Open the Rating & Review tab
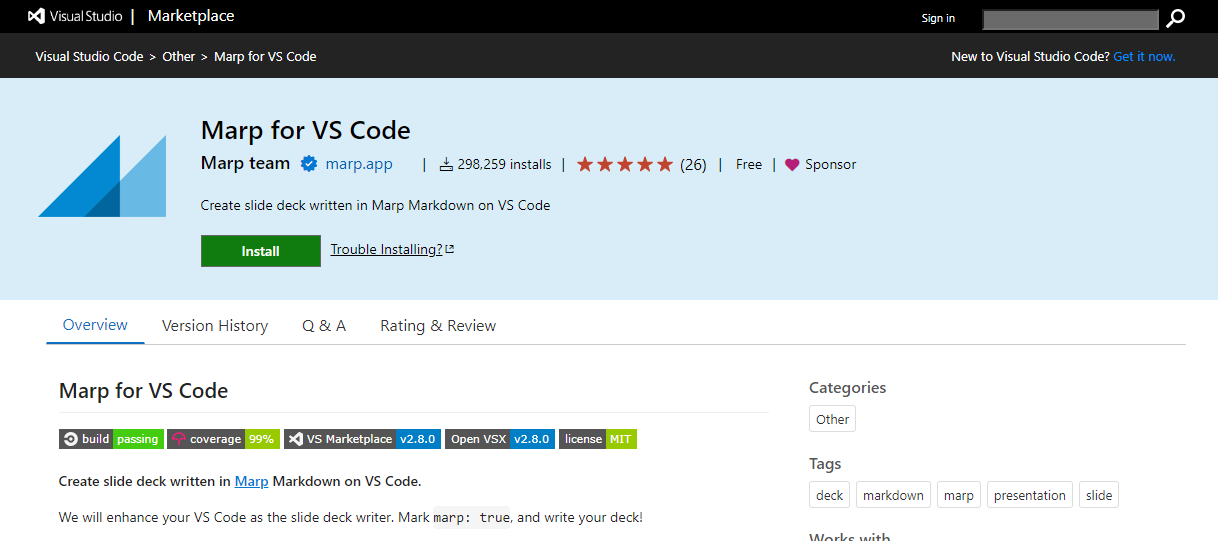The height and width of the screenshot is (541, 1218). 438,326
